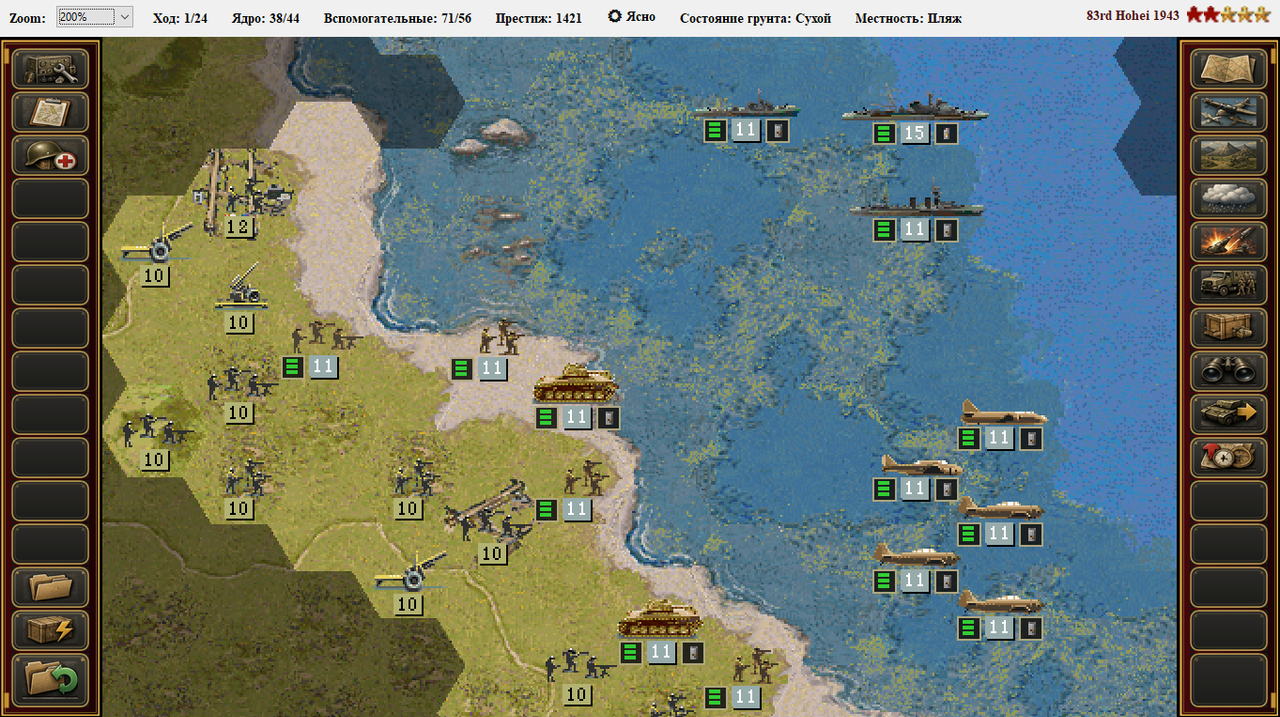Viewport: 1280px width, 717px height.
Task: Click the explosion and rocket button
Action: click(x=1229, y=241)
